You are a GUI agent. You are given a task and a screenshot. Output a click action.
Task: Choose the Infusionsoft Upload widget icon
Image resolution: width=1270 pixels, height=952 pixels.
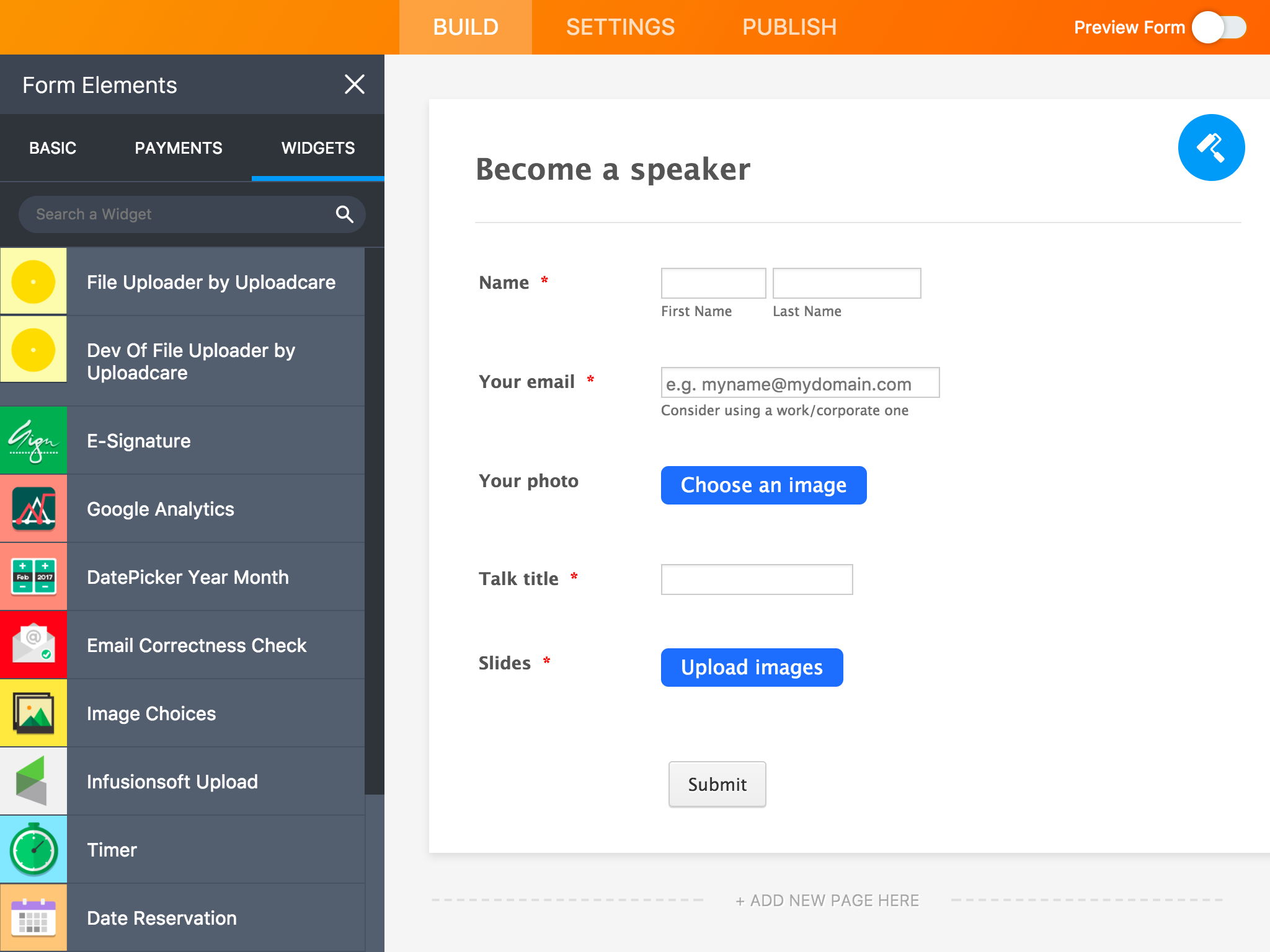click(33, 781)
